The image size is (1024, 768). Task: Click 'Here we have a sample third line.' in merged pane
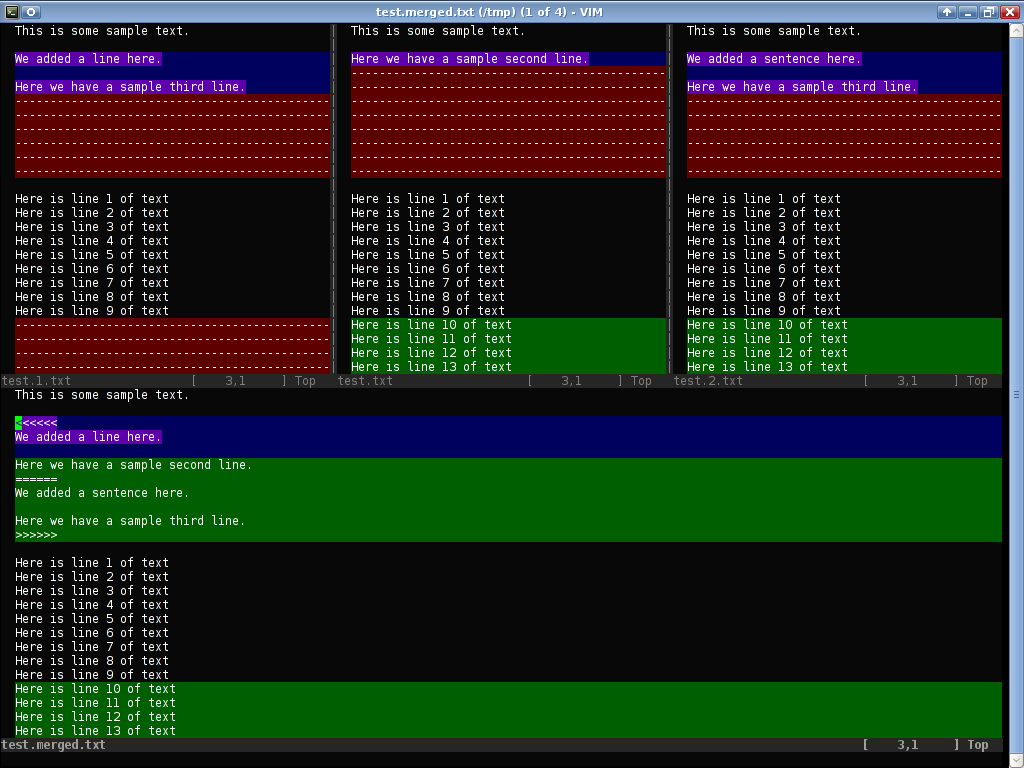coord(130,521)
